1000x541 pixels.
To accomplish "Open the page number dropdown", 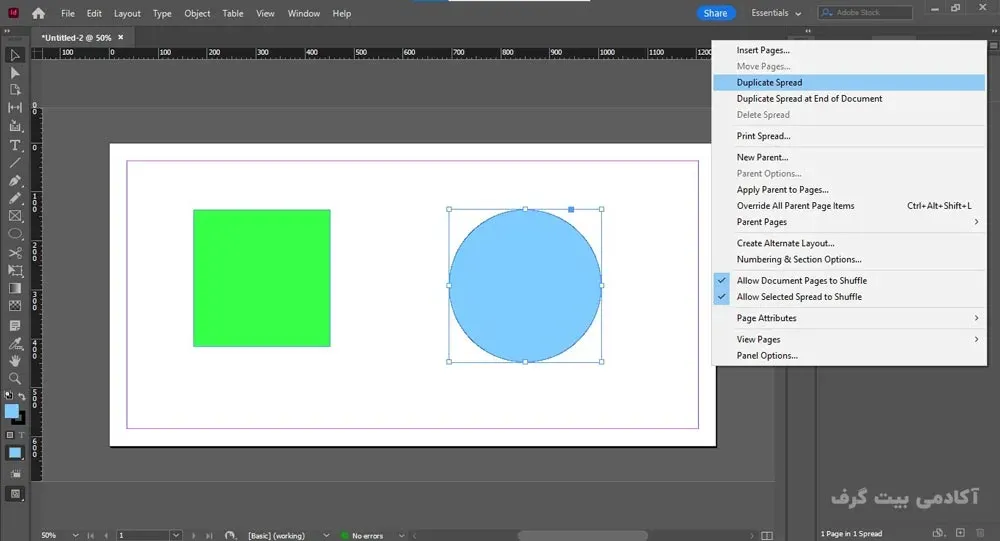I will tap(176, 535).
